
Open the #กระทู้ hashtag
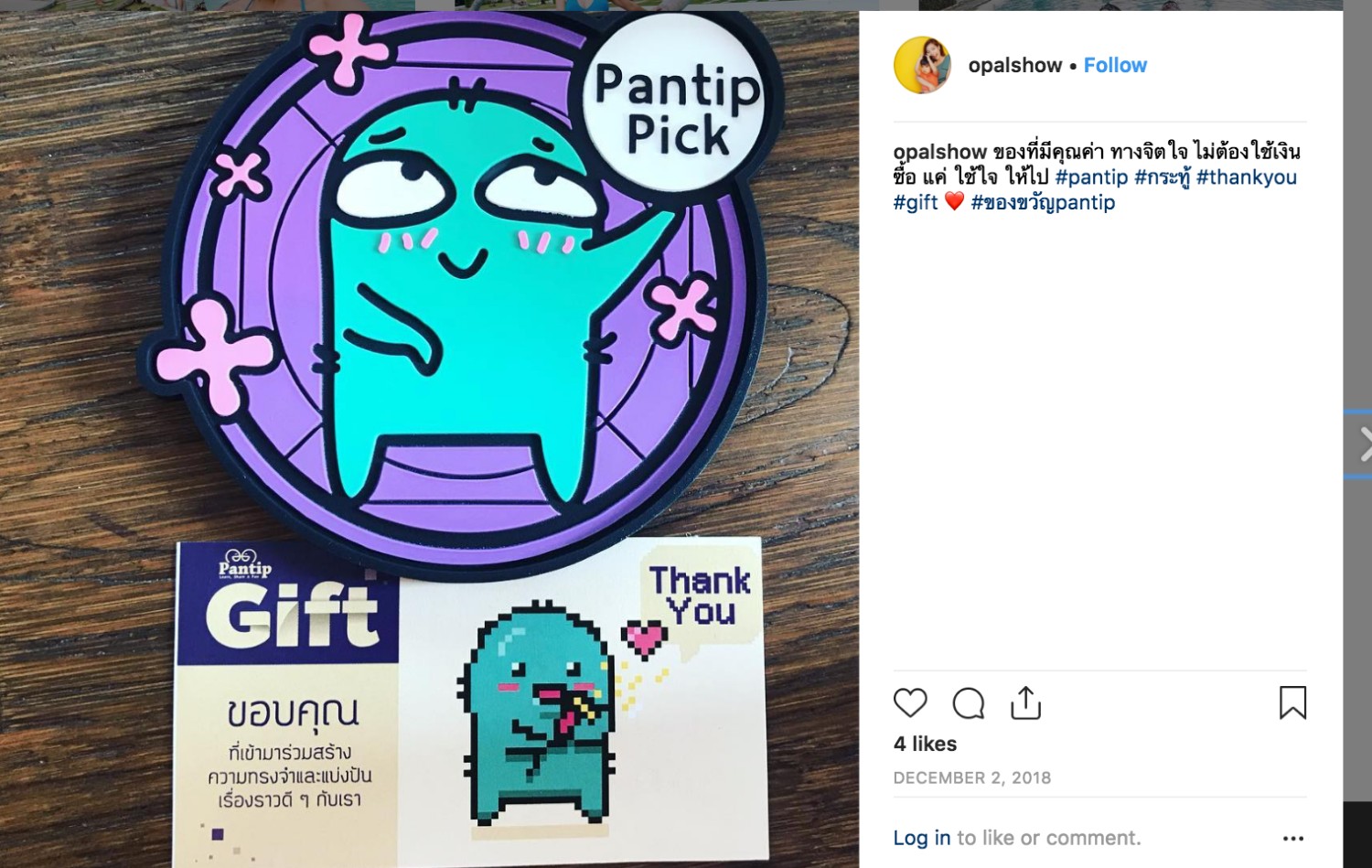coord(1163,177)
